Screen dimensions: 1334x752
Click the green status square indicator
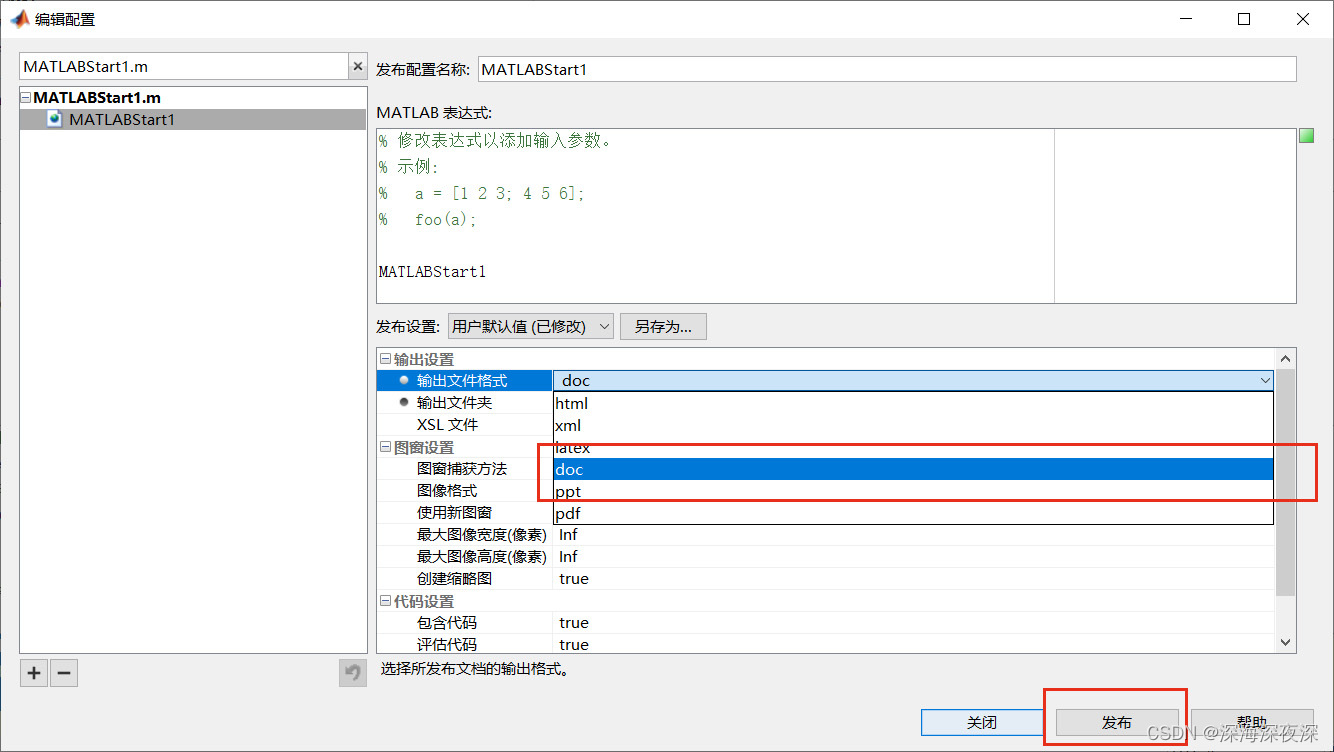click(1306, 136)
